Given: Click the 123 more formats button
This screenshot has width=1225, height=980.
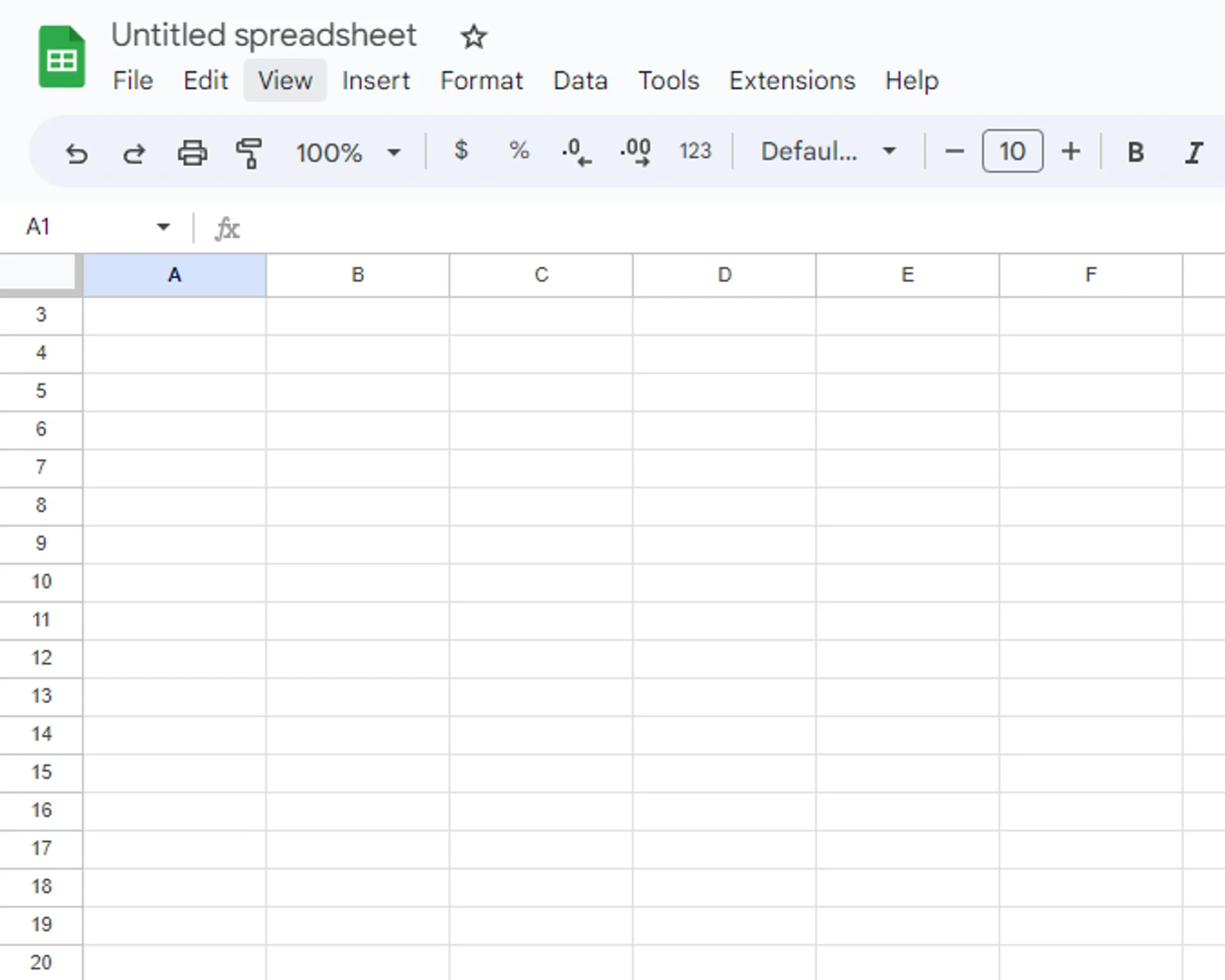Looking at the screenshot, I should (x=695, y=151).
